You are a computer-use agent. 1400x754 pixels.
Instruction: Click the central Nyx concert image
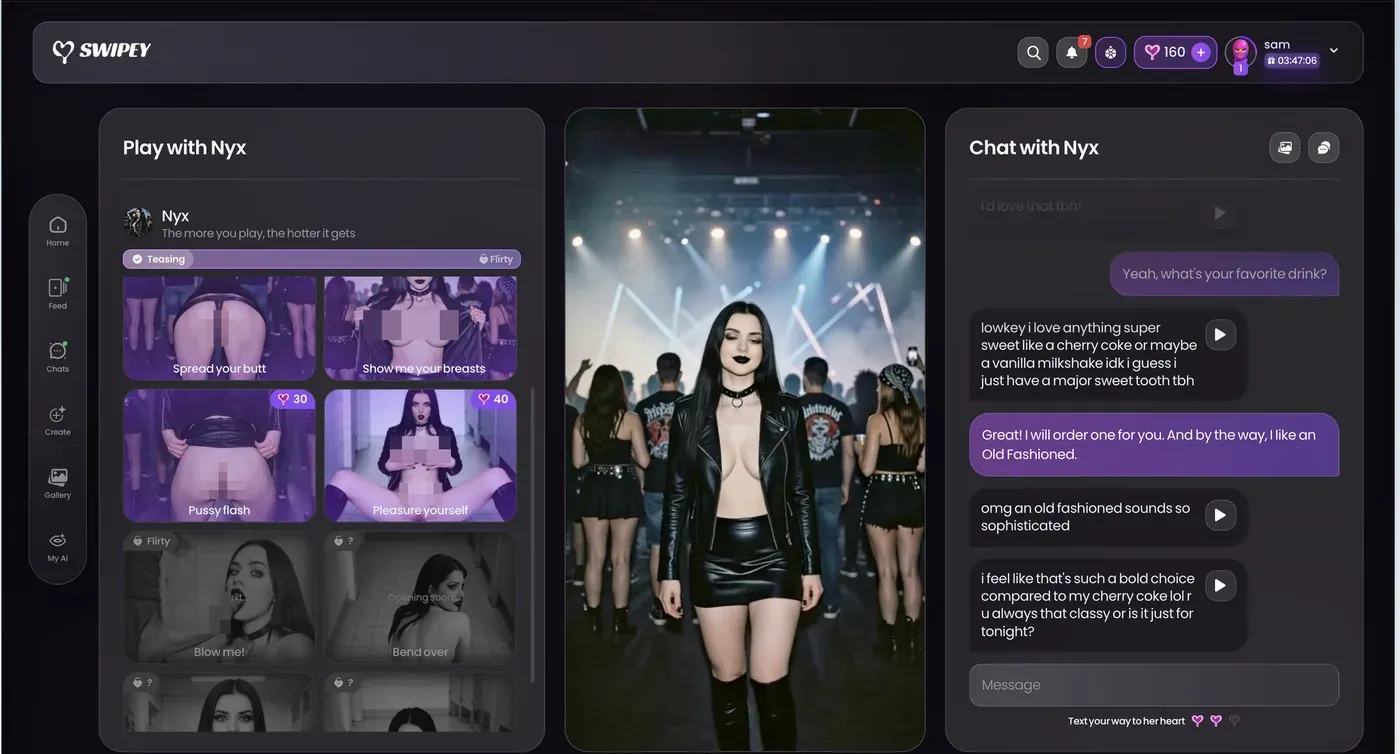(x=745, y=430)
